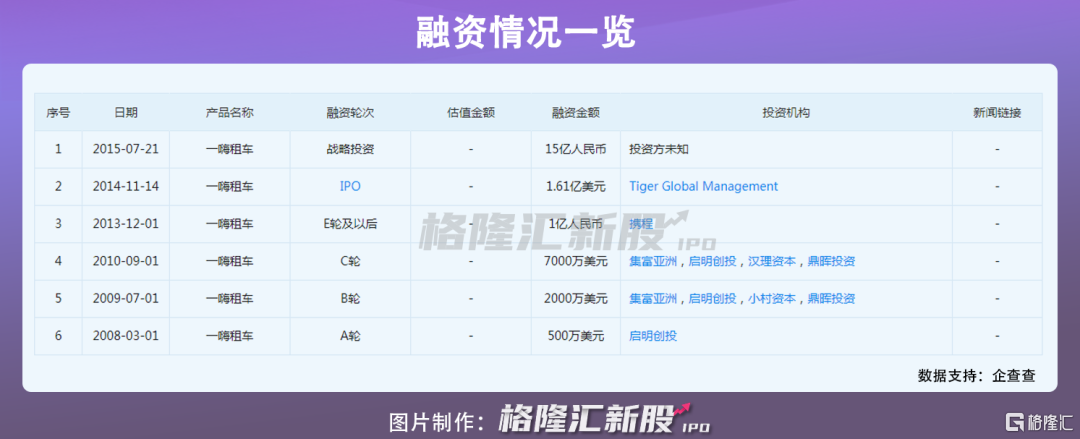Viewport: 1080px width, 439px height.
Task: Open 小村资本 link in the B轮 row
Action: click(x=772, y=298)
